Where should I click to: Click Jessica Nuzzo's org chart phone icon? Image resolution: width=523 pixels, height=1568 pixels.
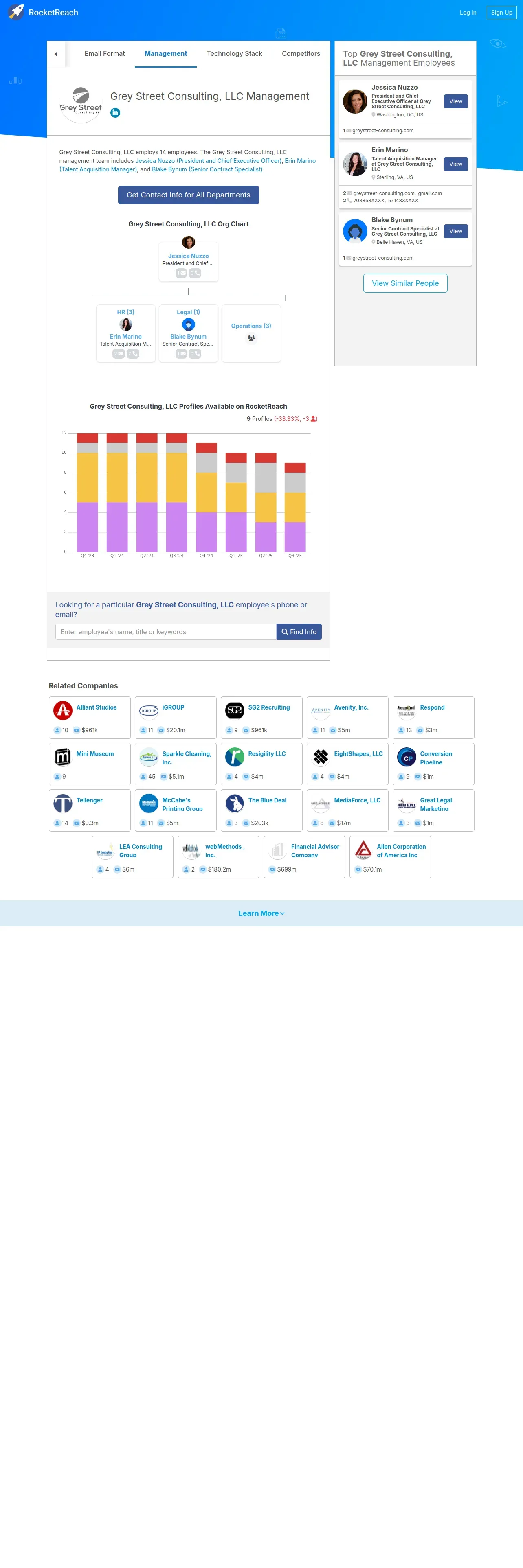pyautogui.click(x=195, y=273)
